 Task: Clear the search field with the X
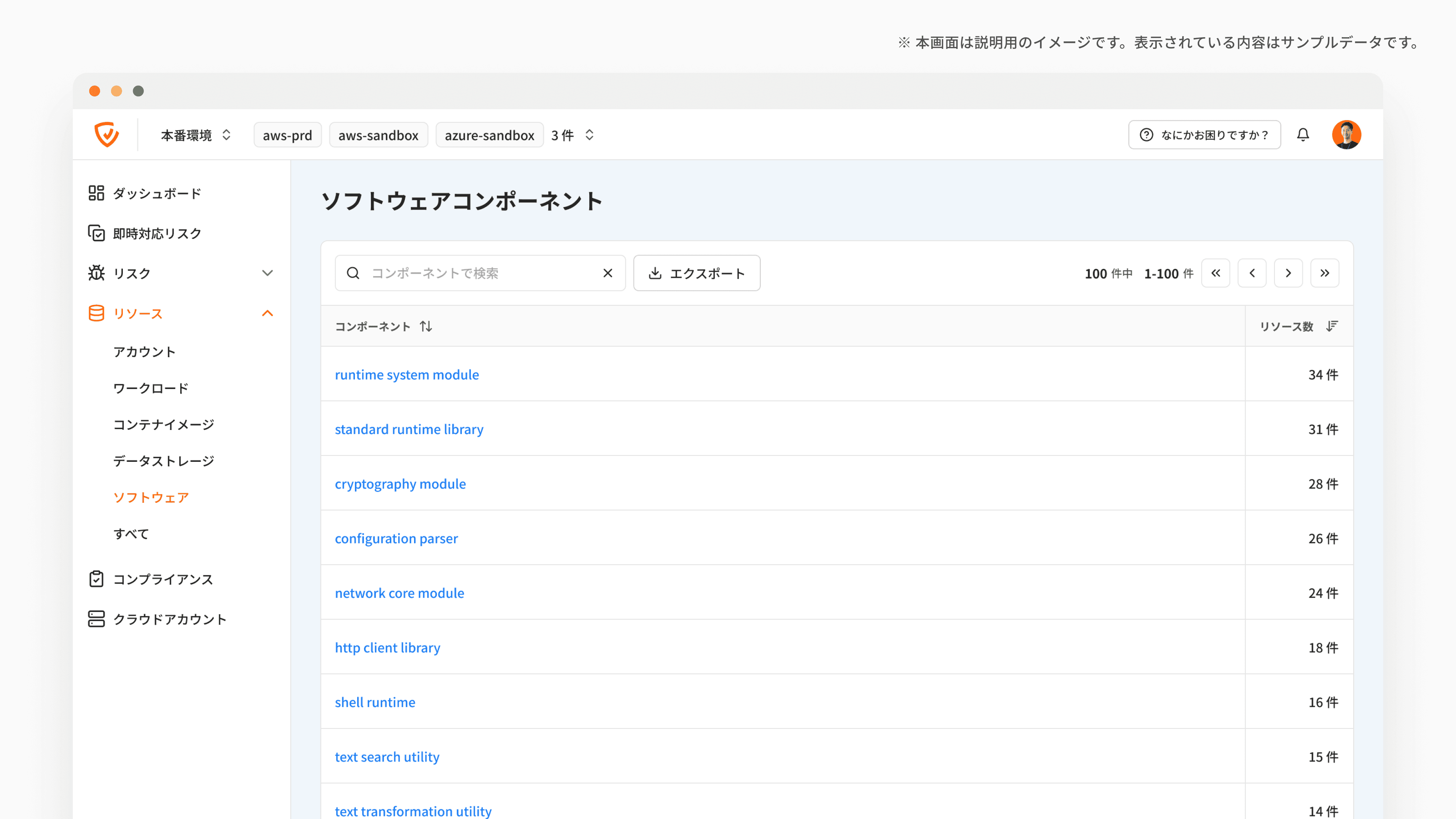[607, 273]
